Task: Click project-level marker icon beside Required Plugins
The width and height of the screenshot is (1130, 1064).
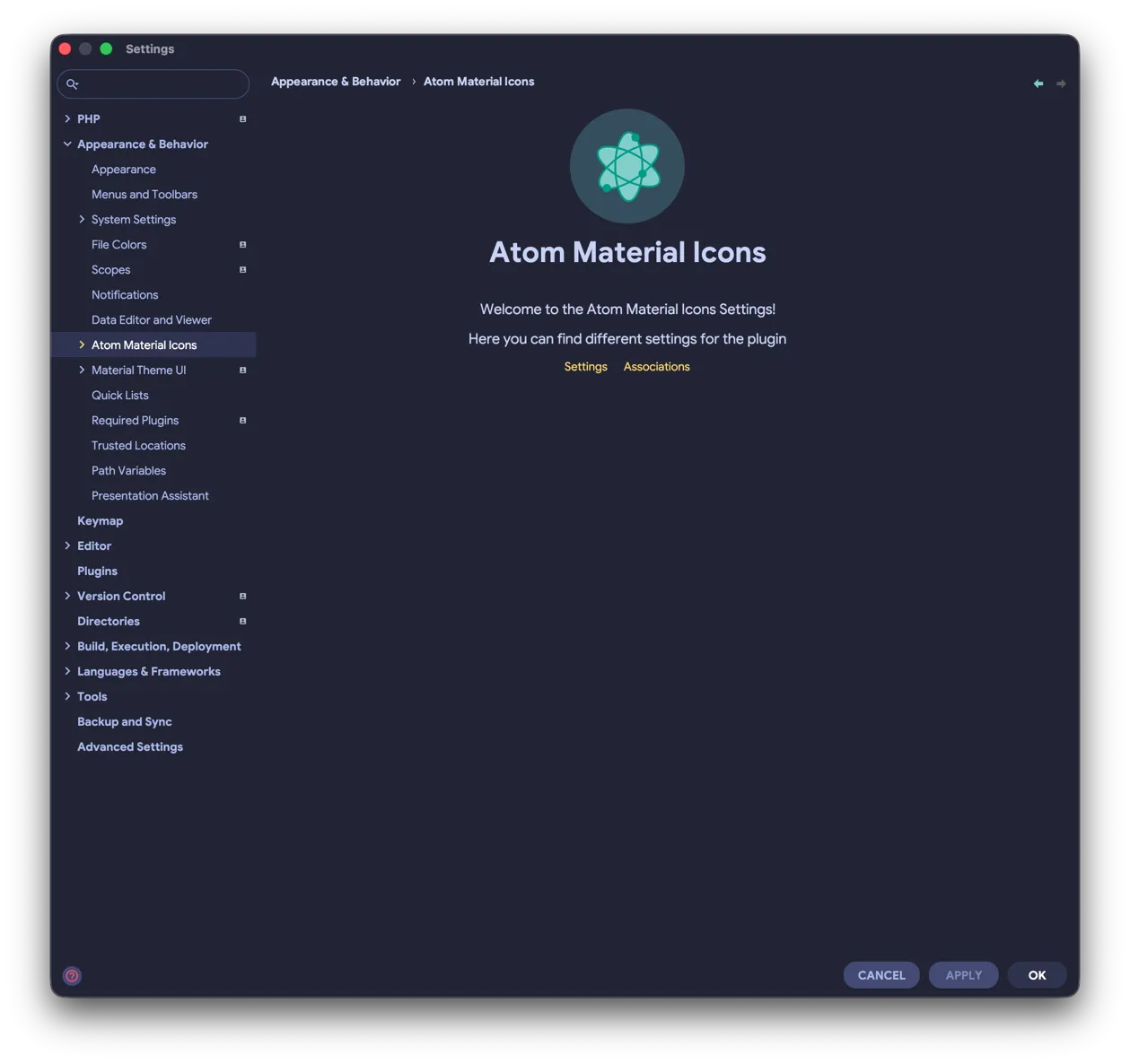Action: pos(242,420)
